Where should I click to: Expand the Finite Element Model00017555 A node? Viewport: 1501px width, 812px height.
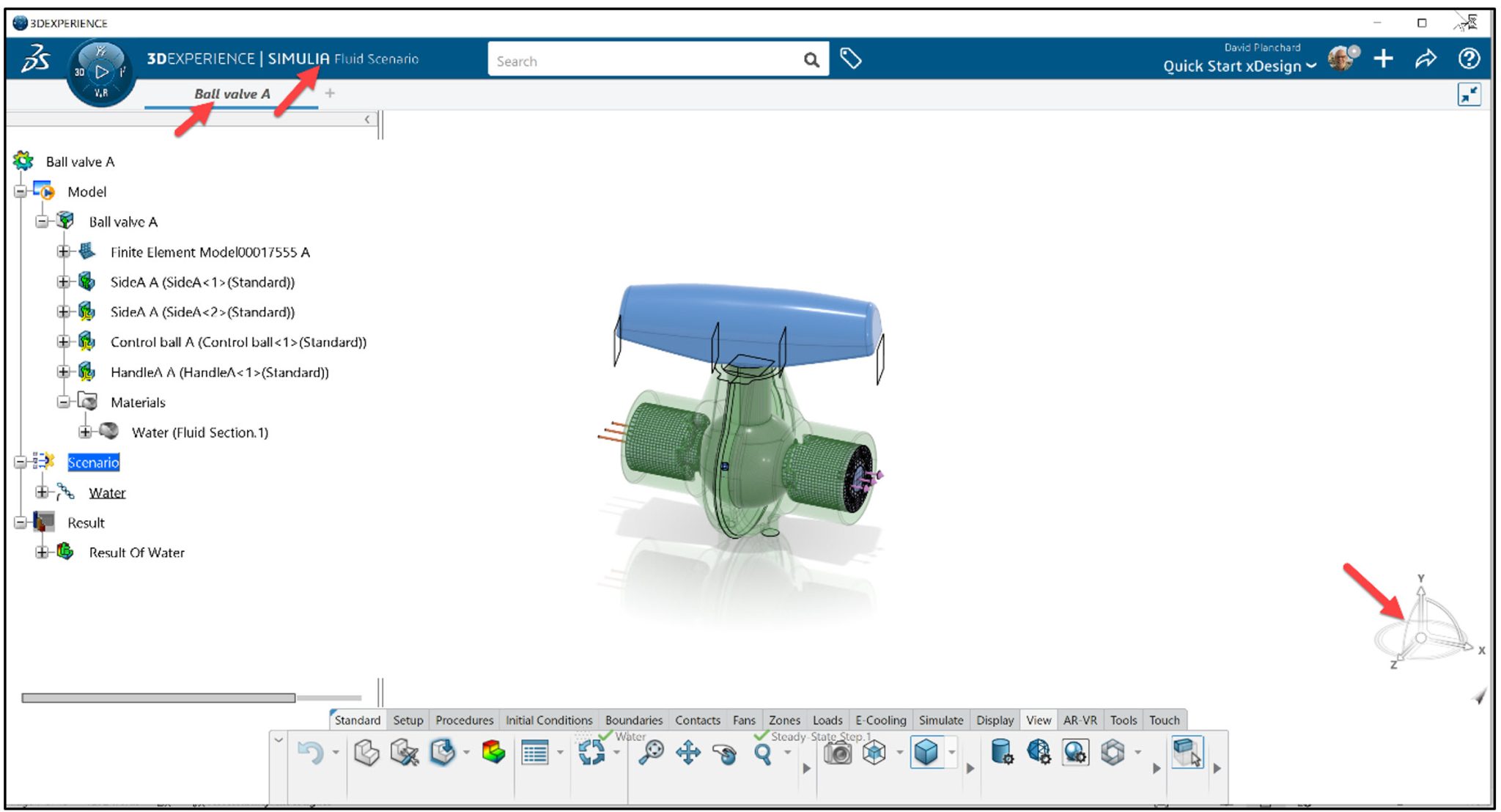tap(62, 252)
